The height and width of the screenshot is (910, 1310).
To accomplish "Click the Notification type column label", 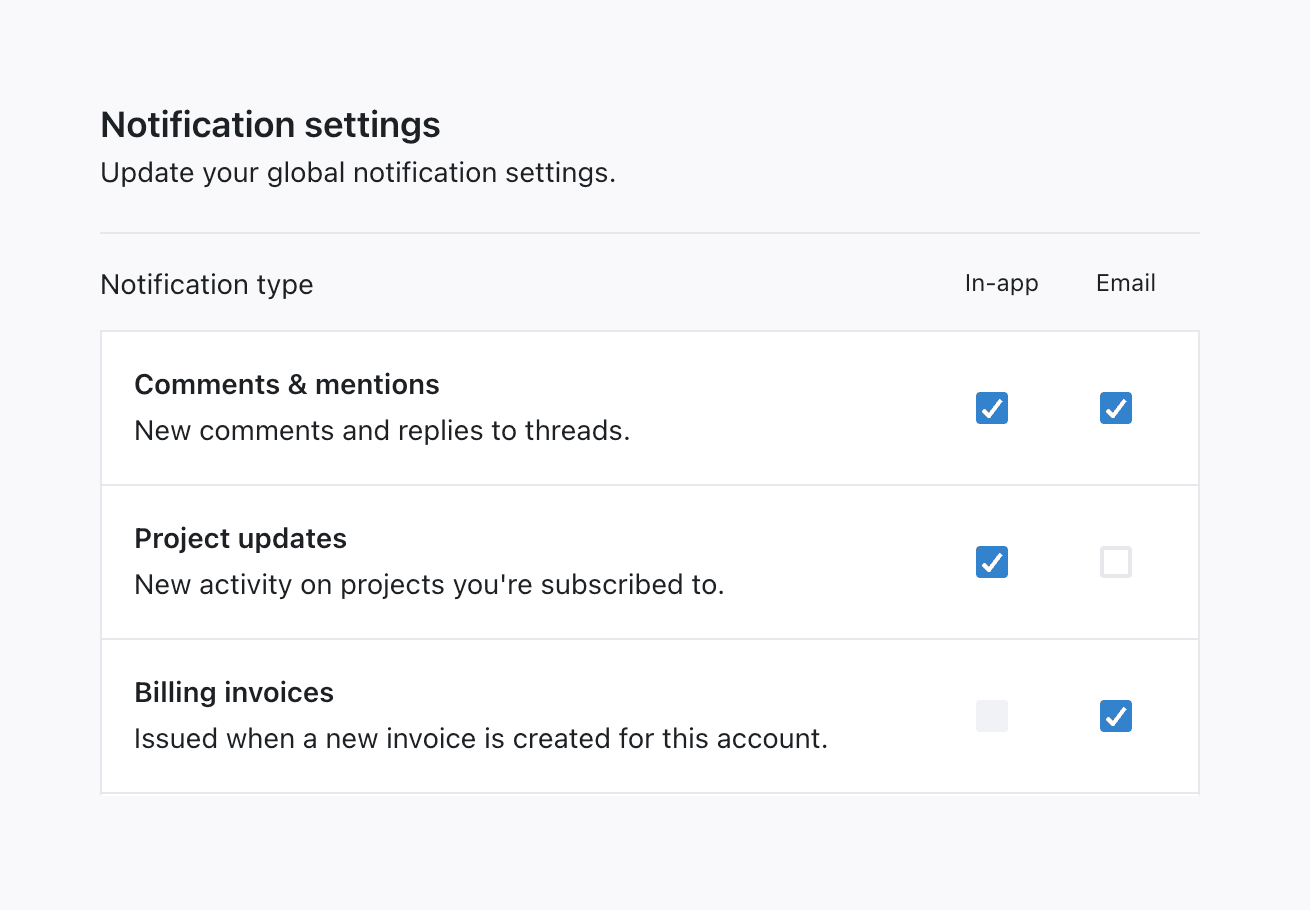I will pos(207,284).
